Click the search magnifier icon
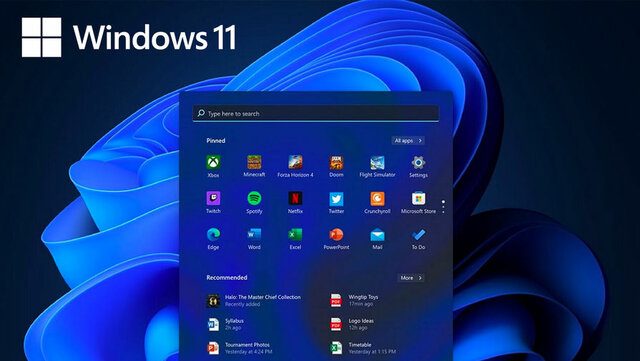640x361 pixels. point(201,113)
